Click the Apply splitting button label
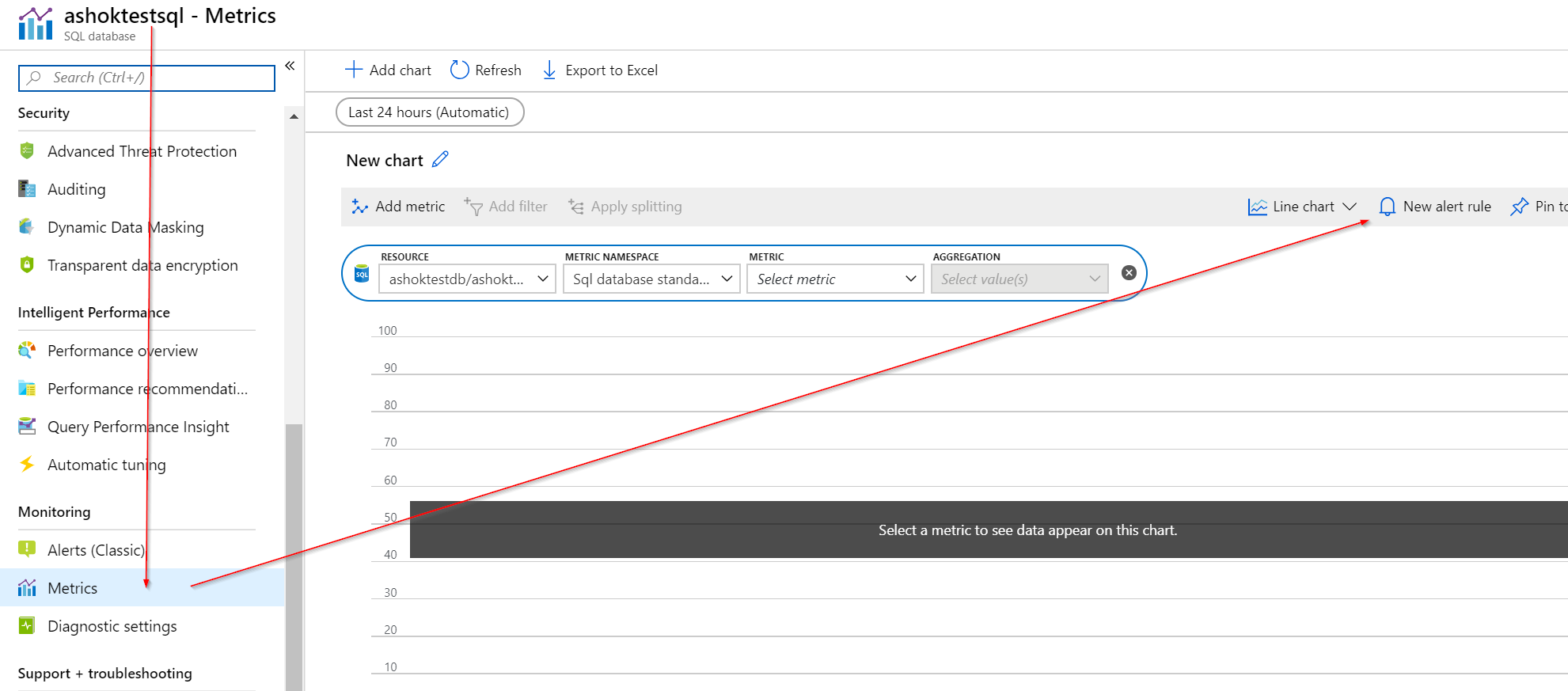 (636, 207)
